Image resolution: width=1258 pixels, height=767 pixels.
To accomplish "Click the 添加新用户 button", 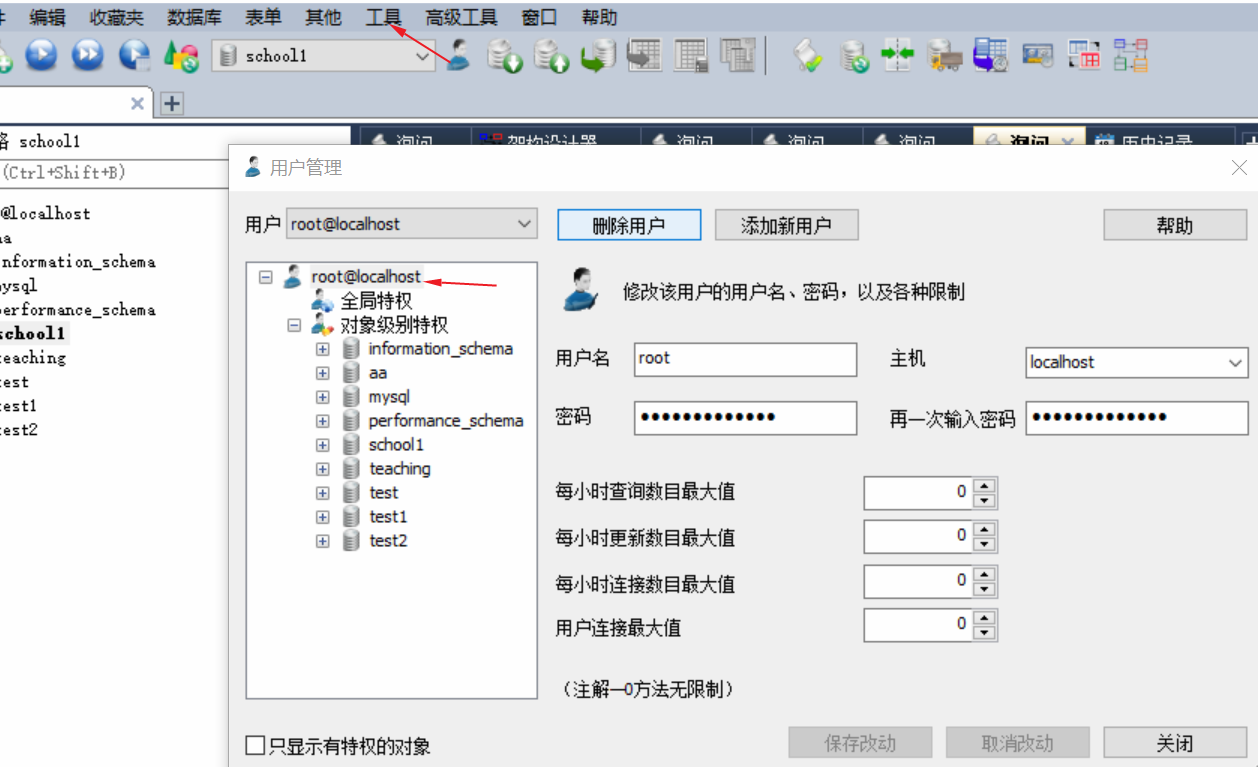I will (786, 224).
